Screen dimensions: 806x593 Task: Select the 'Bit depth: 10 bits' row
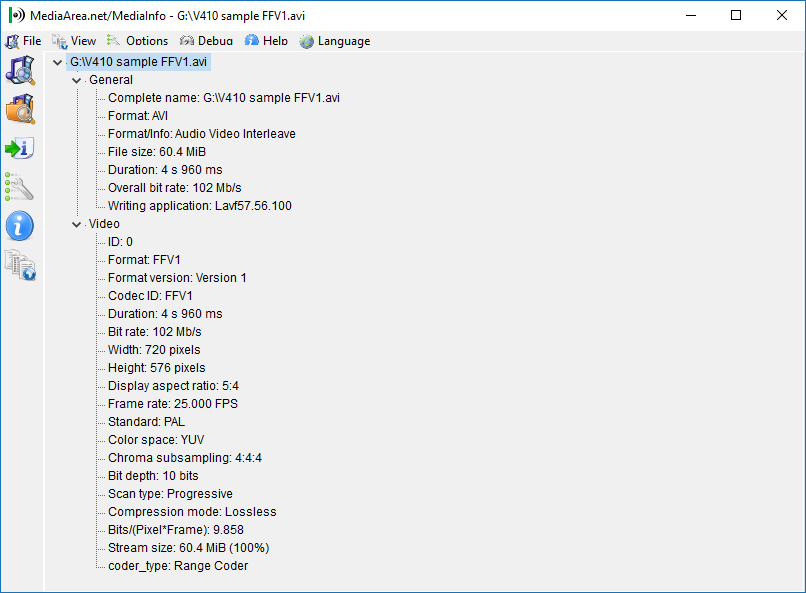153,475
